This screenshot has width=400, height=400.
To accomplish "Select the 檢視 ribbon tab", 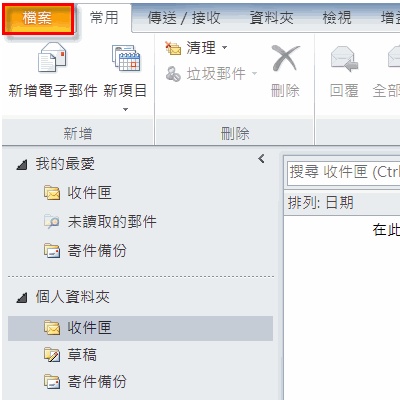I will point(337,18).
